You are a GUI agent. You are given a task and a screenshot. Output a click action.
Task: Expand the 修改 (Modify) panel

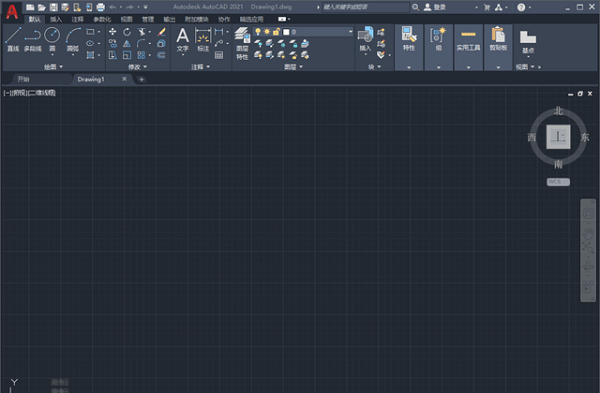click(137, 67)
